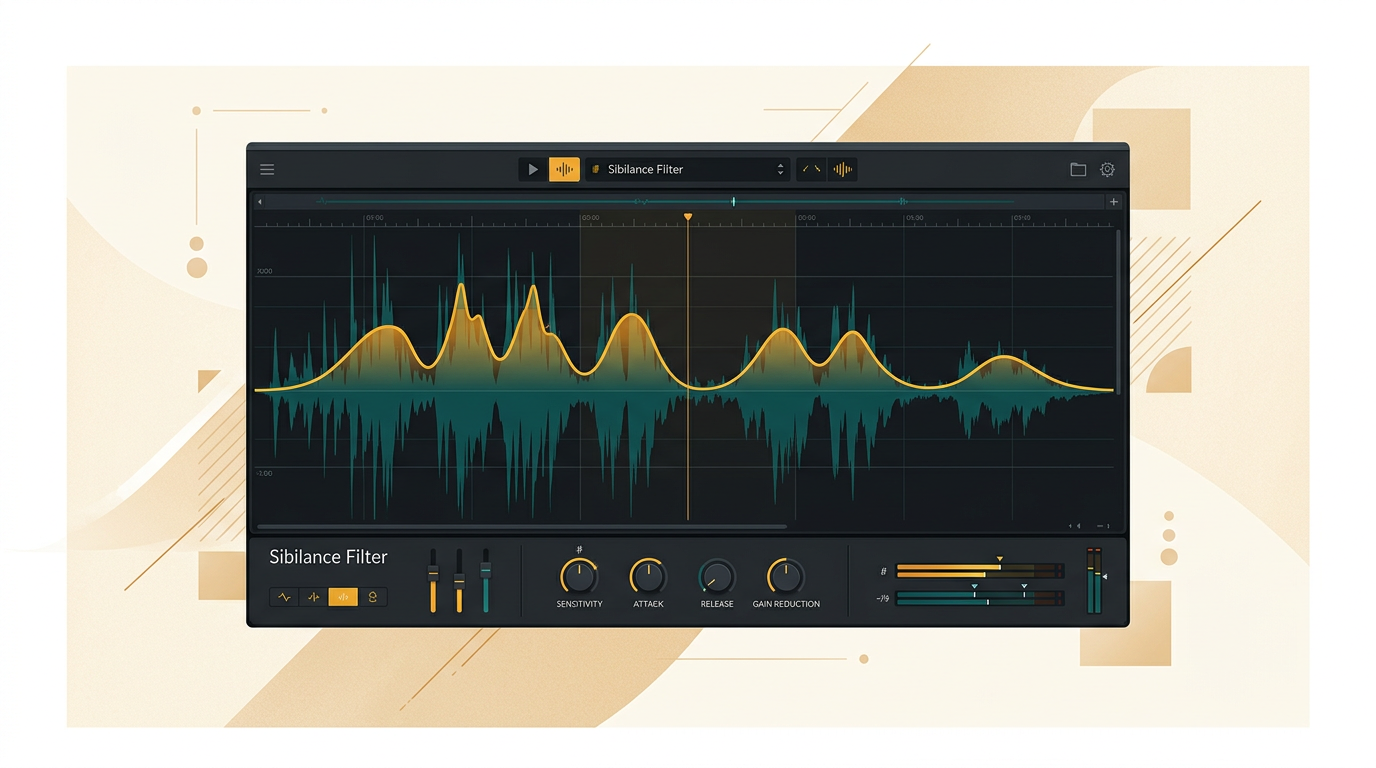Click the Release knob
The image size is (1376, 768).
pos(717,577)
